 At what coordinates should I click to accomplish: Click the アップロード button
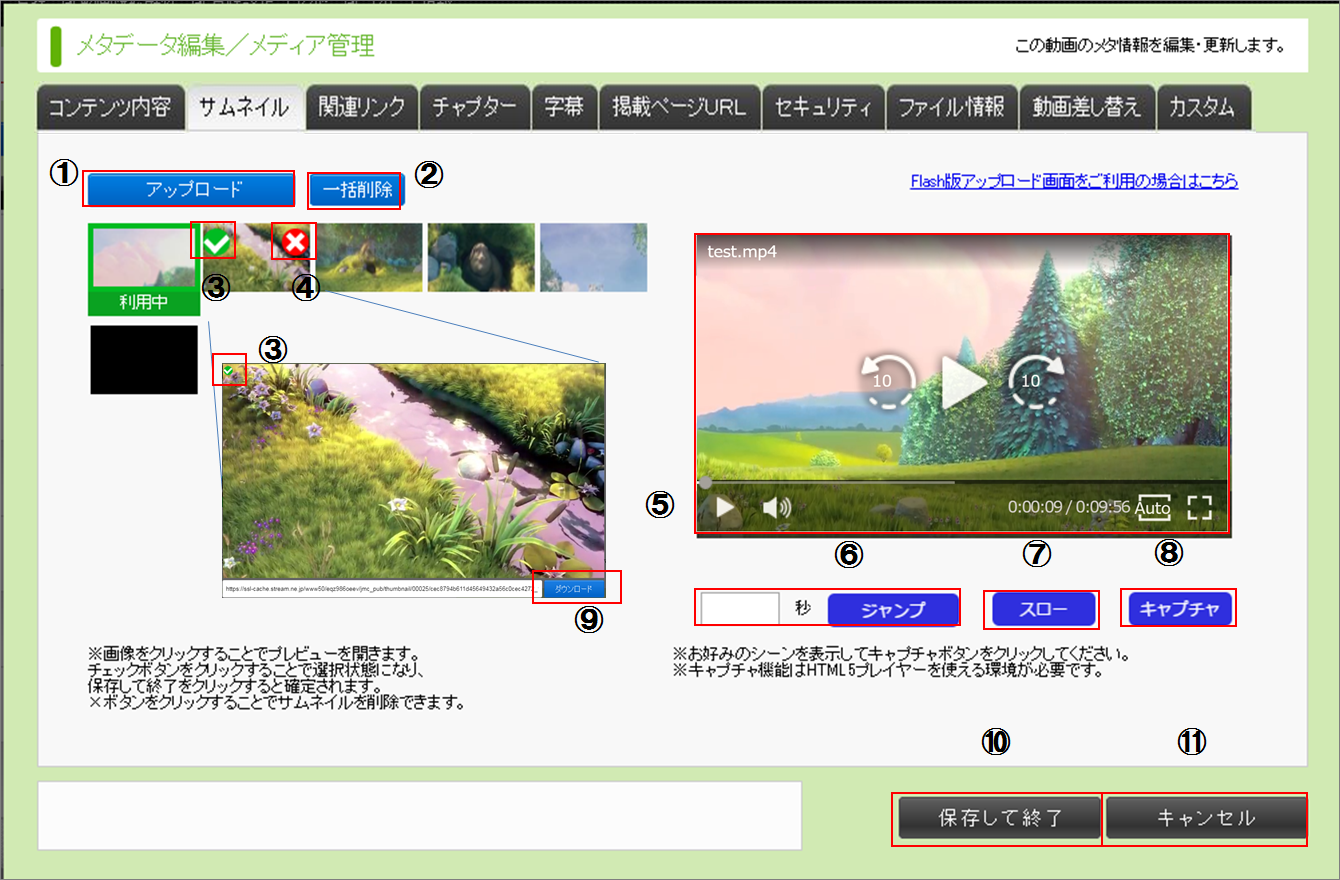[x=190, y=189]
